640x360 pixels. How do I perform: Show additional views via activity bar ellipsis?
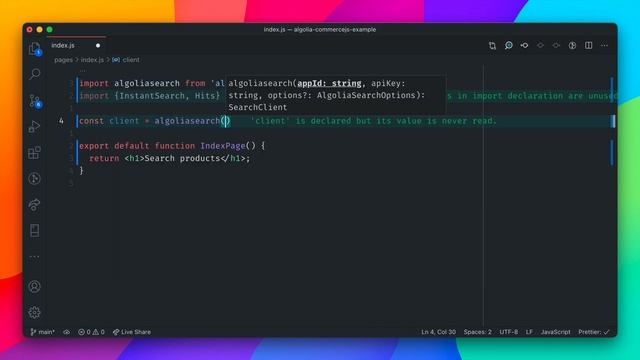click(x=35, y=257)
